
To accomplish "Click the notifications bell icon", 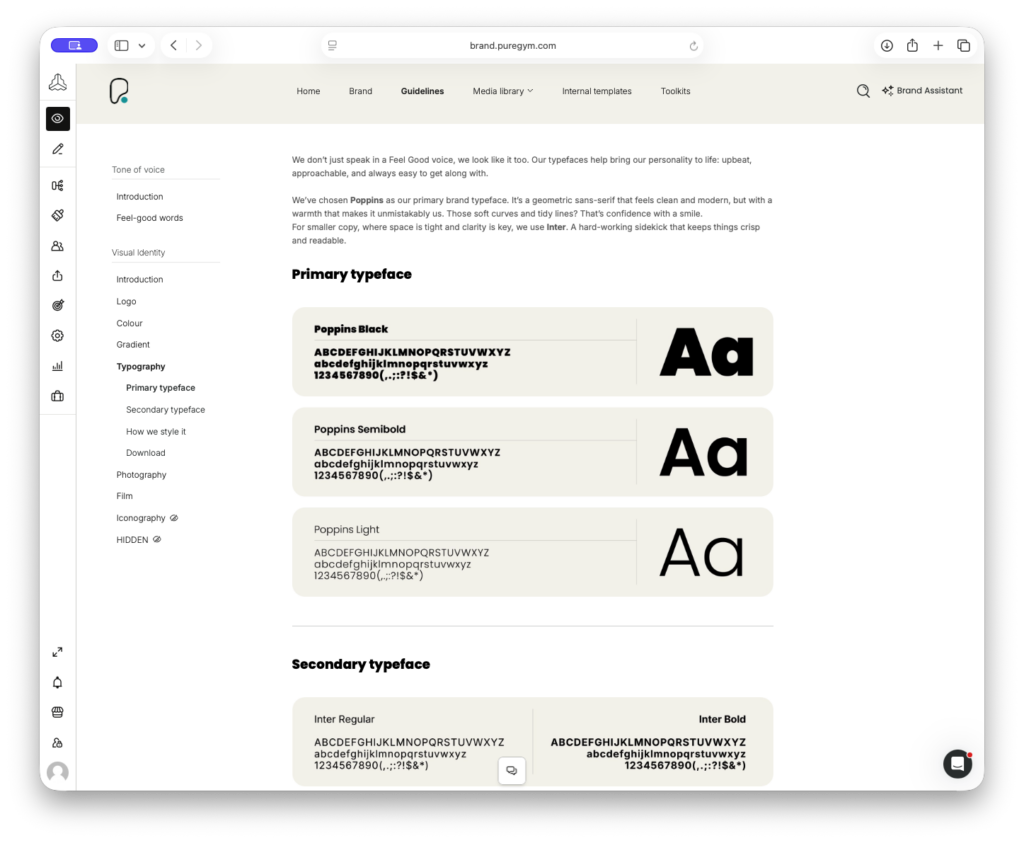I will (57, 682).
